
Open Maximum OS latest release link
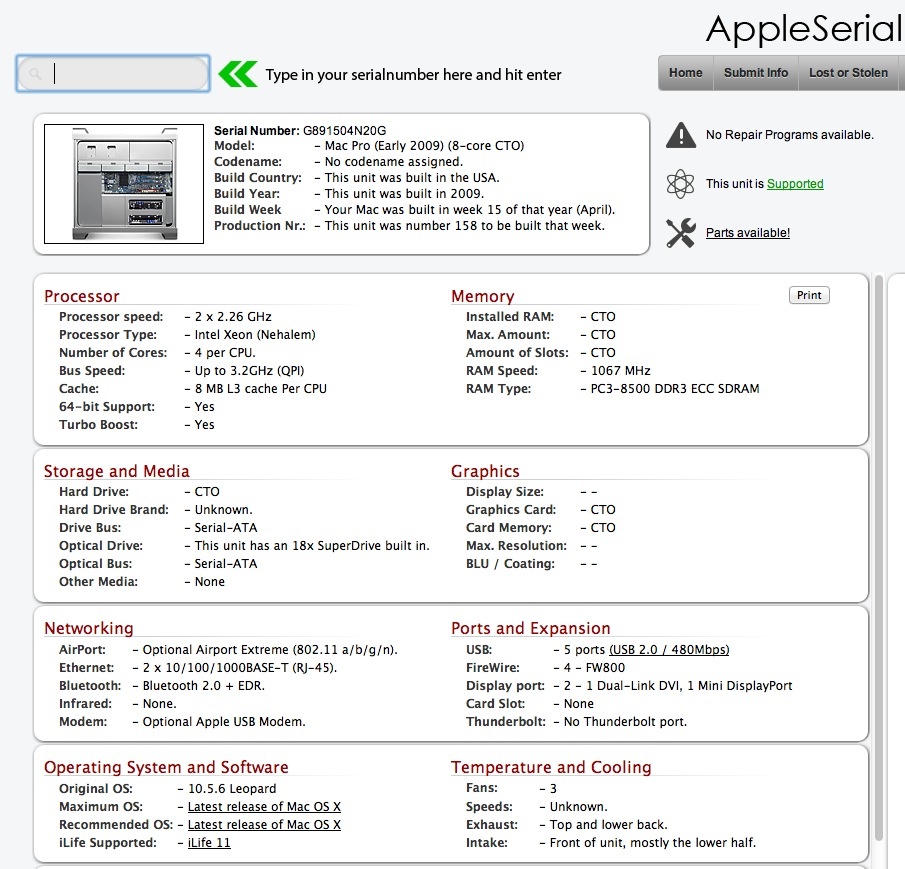coord(264,807)
